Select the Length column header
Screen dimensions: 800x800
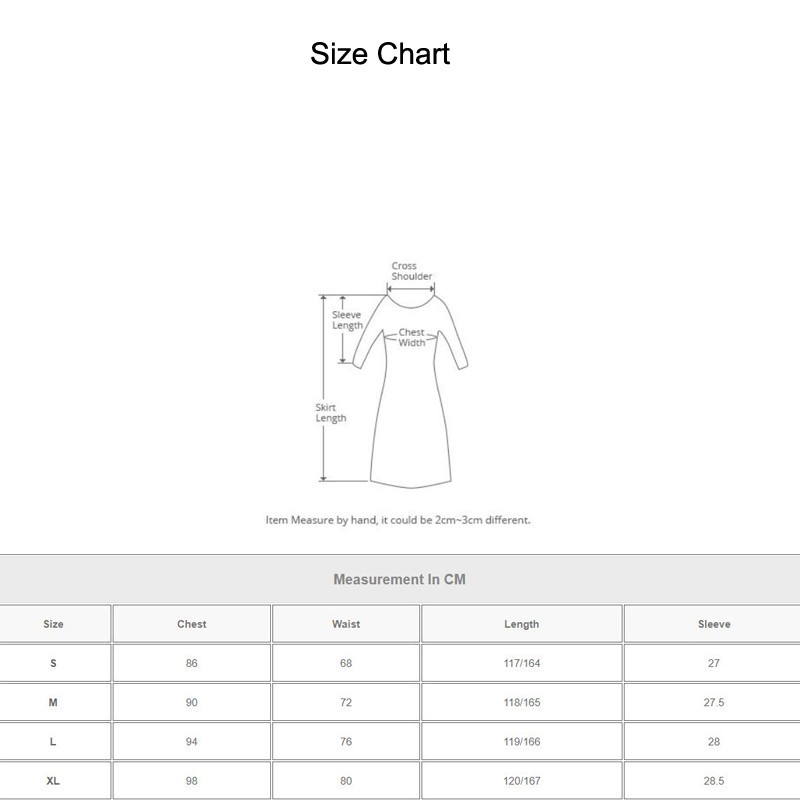pos(521,623)
